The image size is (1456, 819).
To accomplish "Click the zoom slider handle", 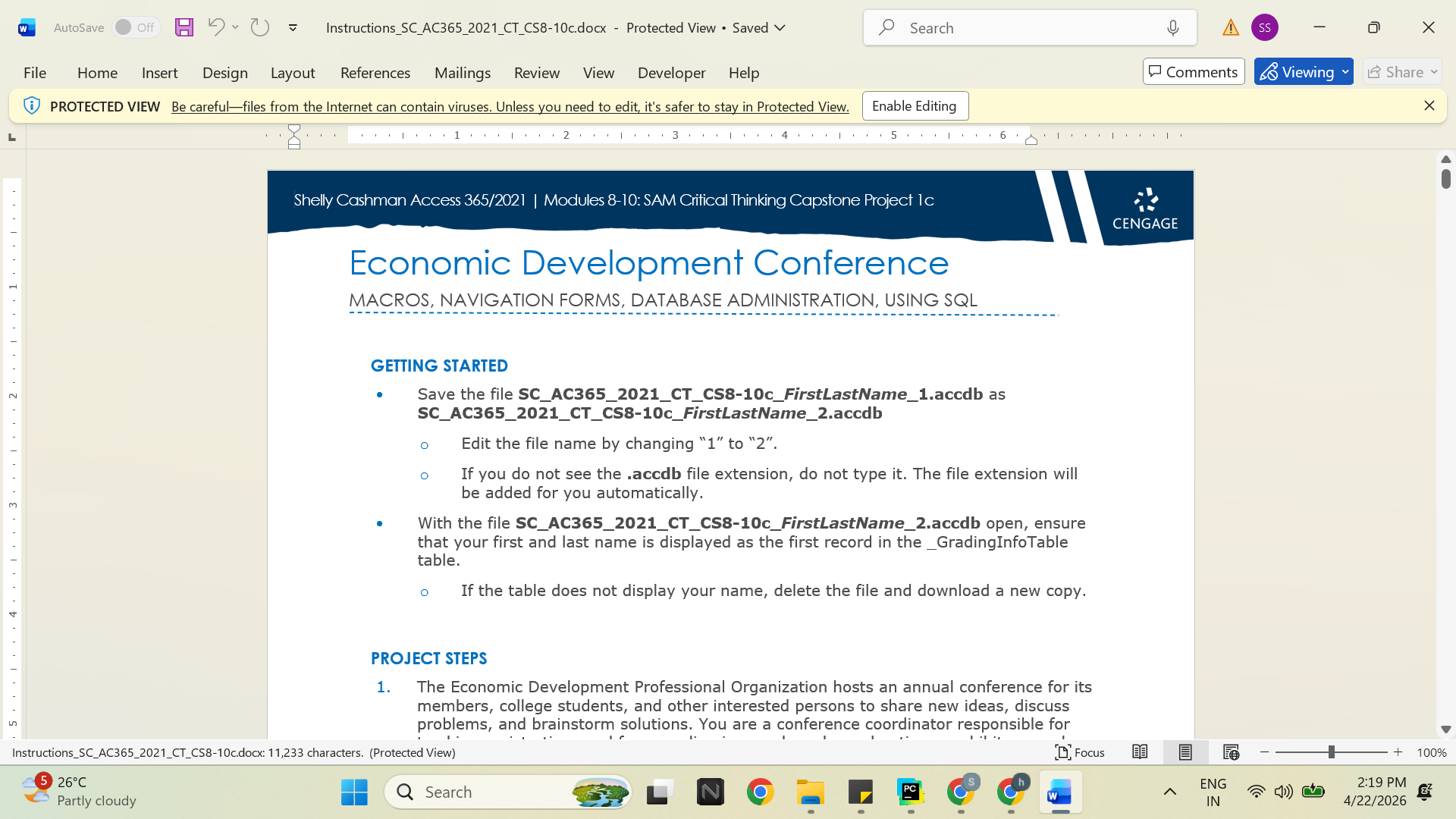I will tap(1331, 752).
